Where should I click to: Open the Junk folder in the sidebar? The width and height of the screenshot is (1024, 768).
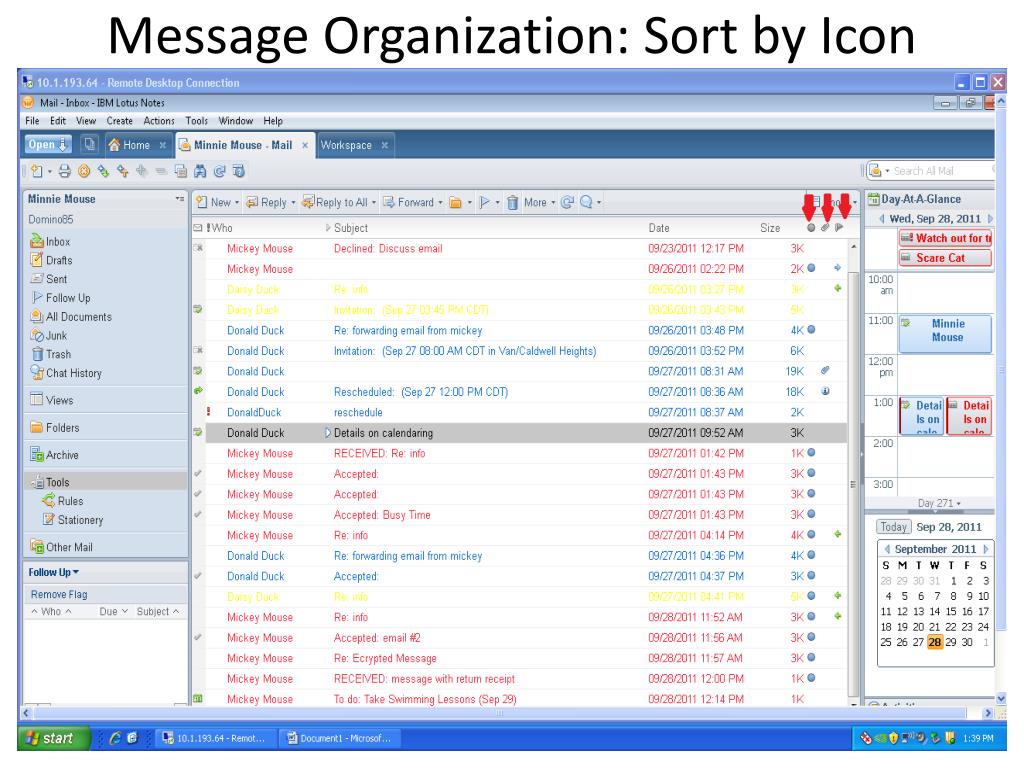[49, 336]
